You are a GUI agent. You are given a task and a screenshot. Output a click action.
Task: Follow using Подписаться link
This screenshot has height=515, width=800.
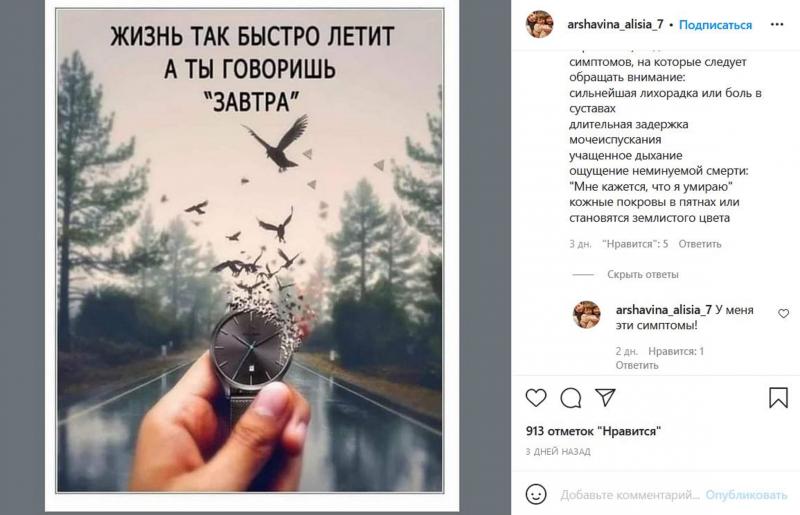[x=715, y=24]
